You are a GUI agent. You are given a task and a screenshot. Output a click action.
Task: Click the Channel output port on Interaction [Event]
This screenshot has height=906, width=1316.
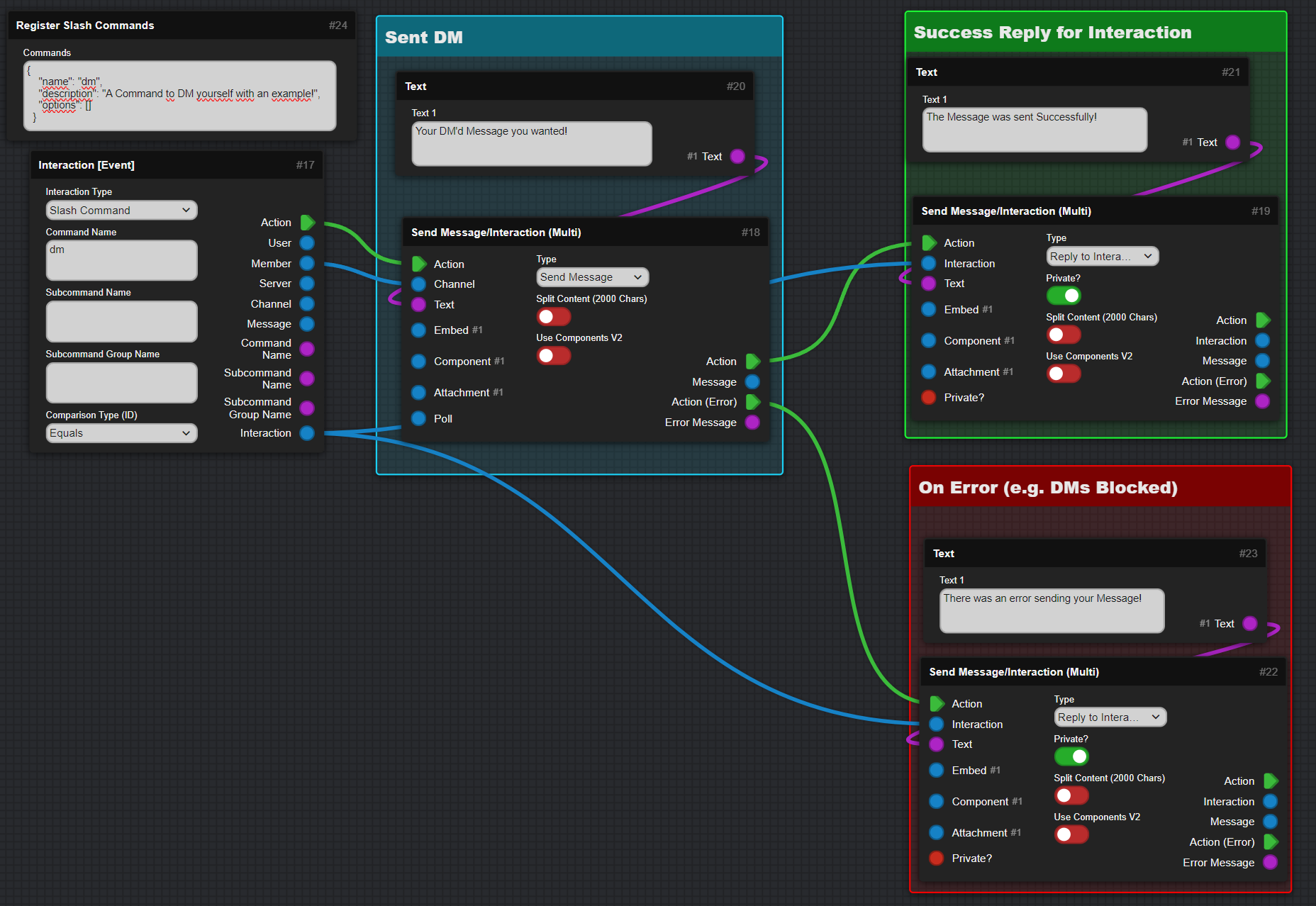tap(307, 303)
